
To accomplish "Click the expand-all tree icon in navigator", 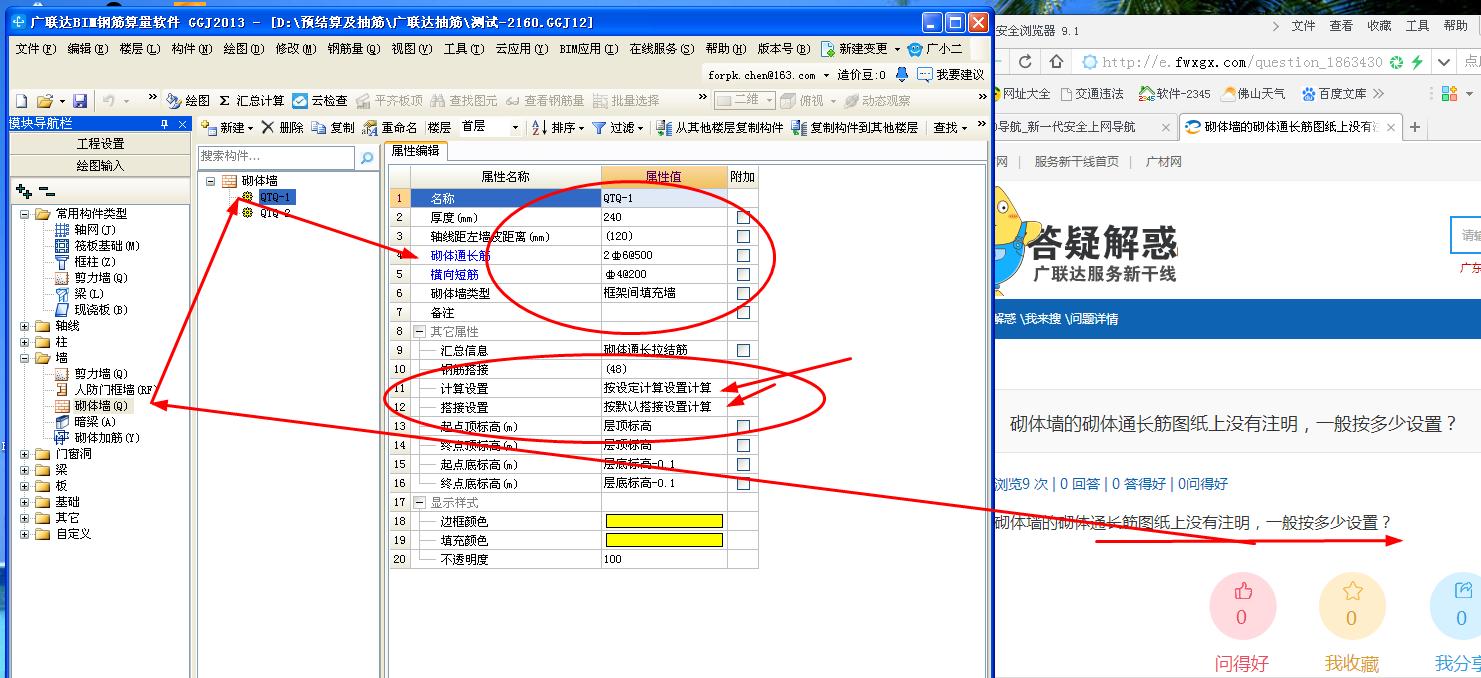I will coord(24,191).
